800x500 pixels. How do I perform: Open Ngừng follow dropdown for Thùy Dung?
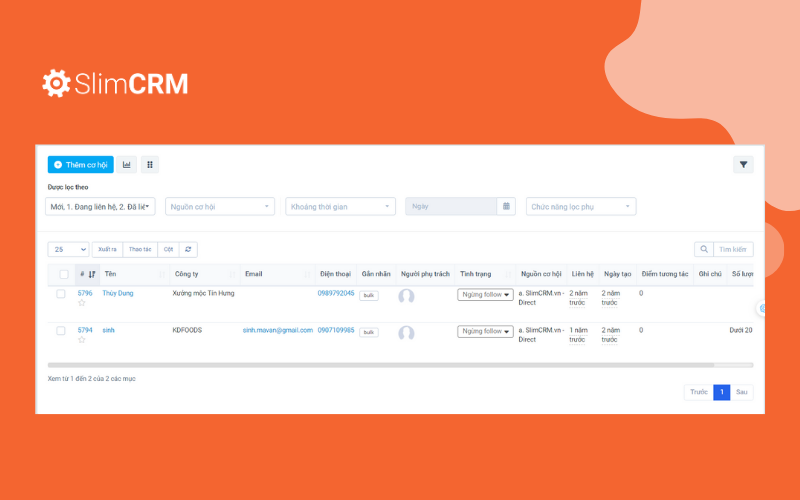485,294
